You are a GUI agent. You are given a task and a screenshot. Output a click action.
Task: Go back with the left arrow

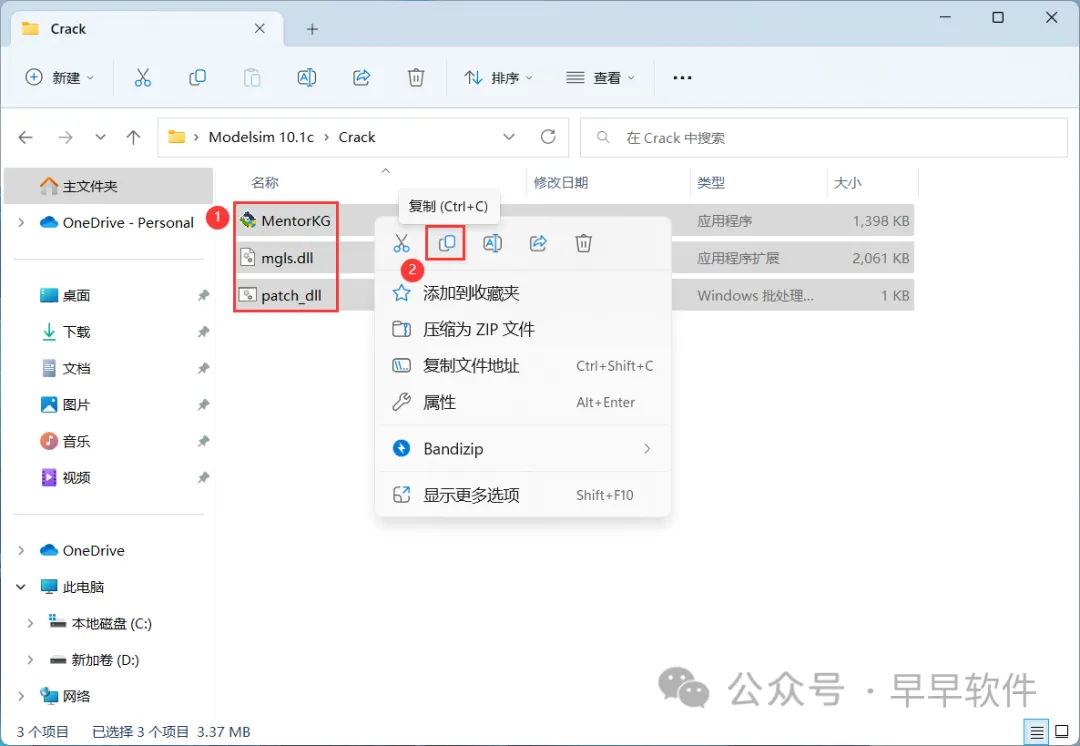click(x=25, y=137)
